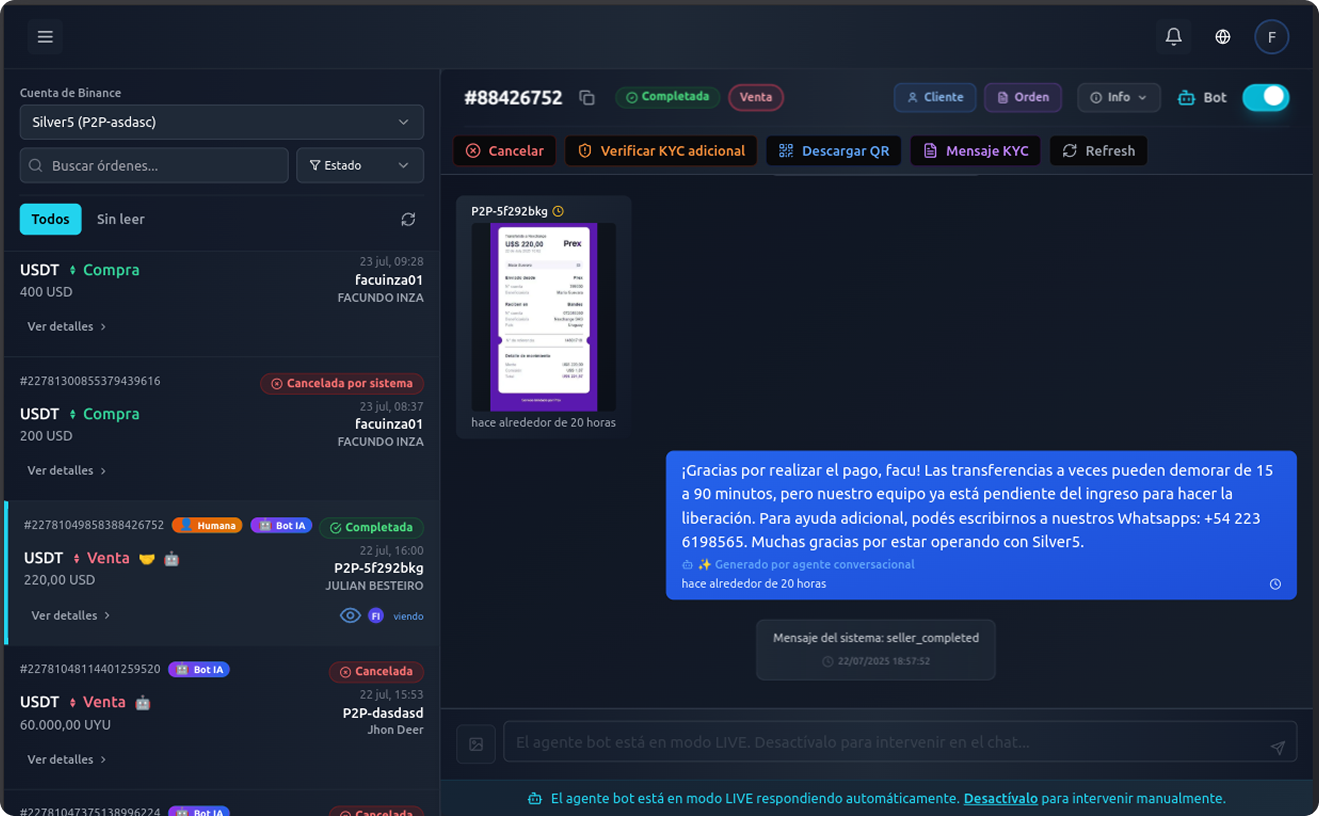
Task: Click the send message arrow icon
Action: (x=1277, y=747)
